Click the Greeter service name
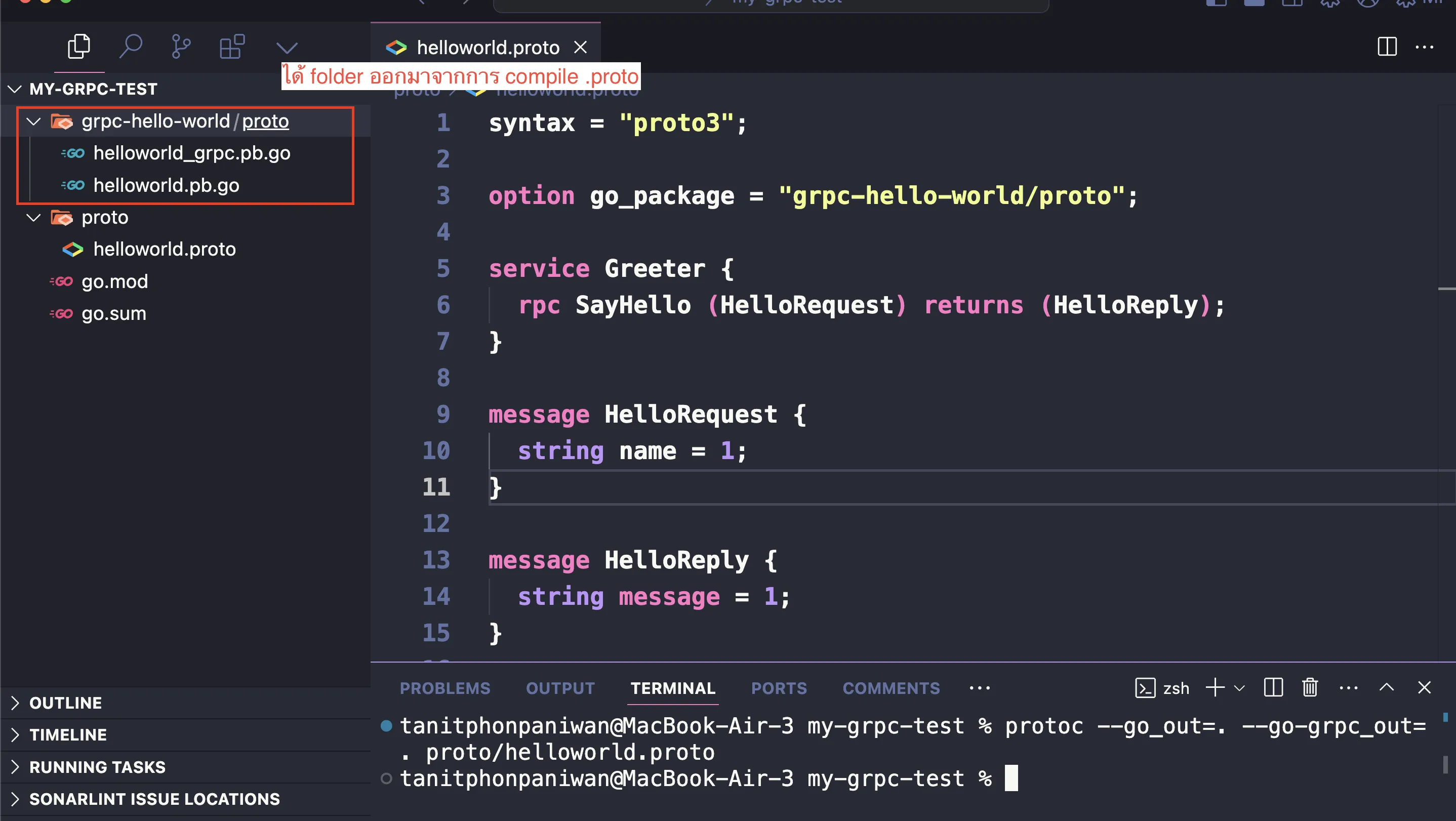The height and width of the screenshot is (821, 1456). 655,268
